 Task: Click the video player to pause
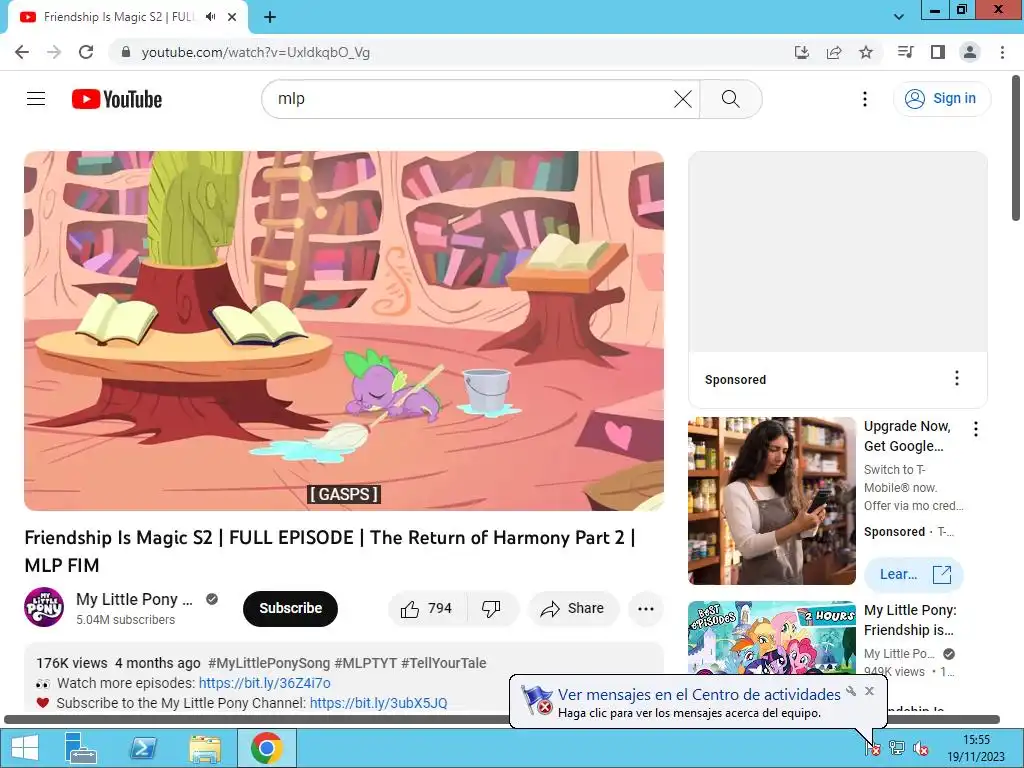tap(344, 331)
